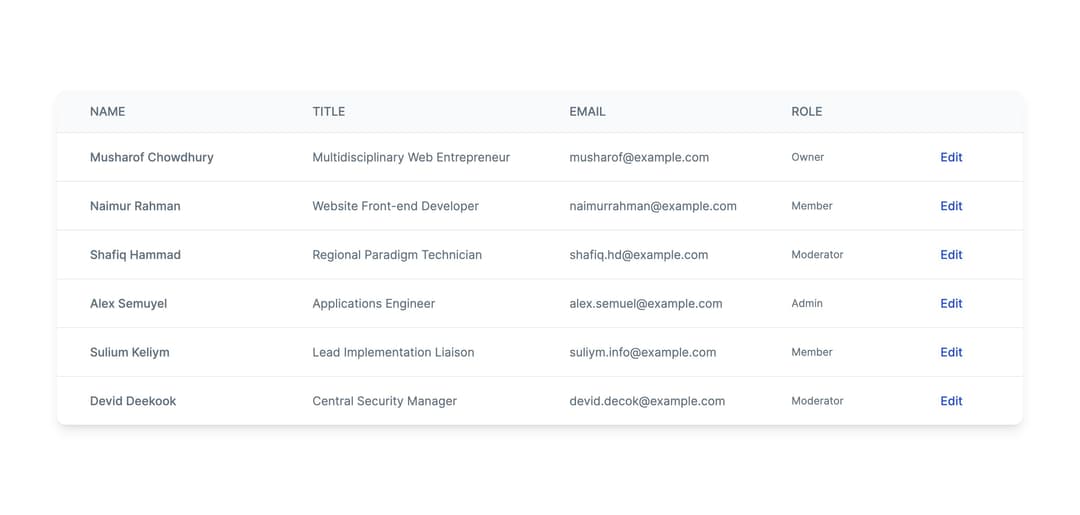The image size is (1080, 515).
Task: Open Edit for Naimur Rahman row
Action: pos(950,206)
